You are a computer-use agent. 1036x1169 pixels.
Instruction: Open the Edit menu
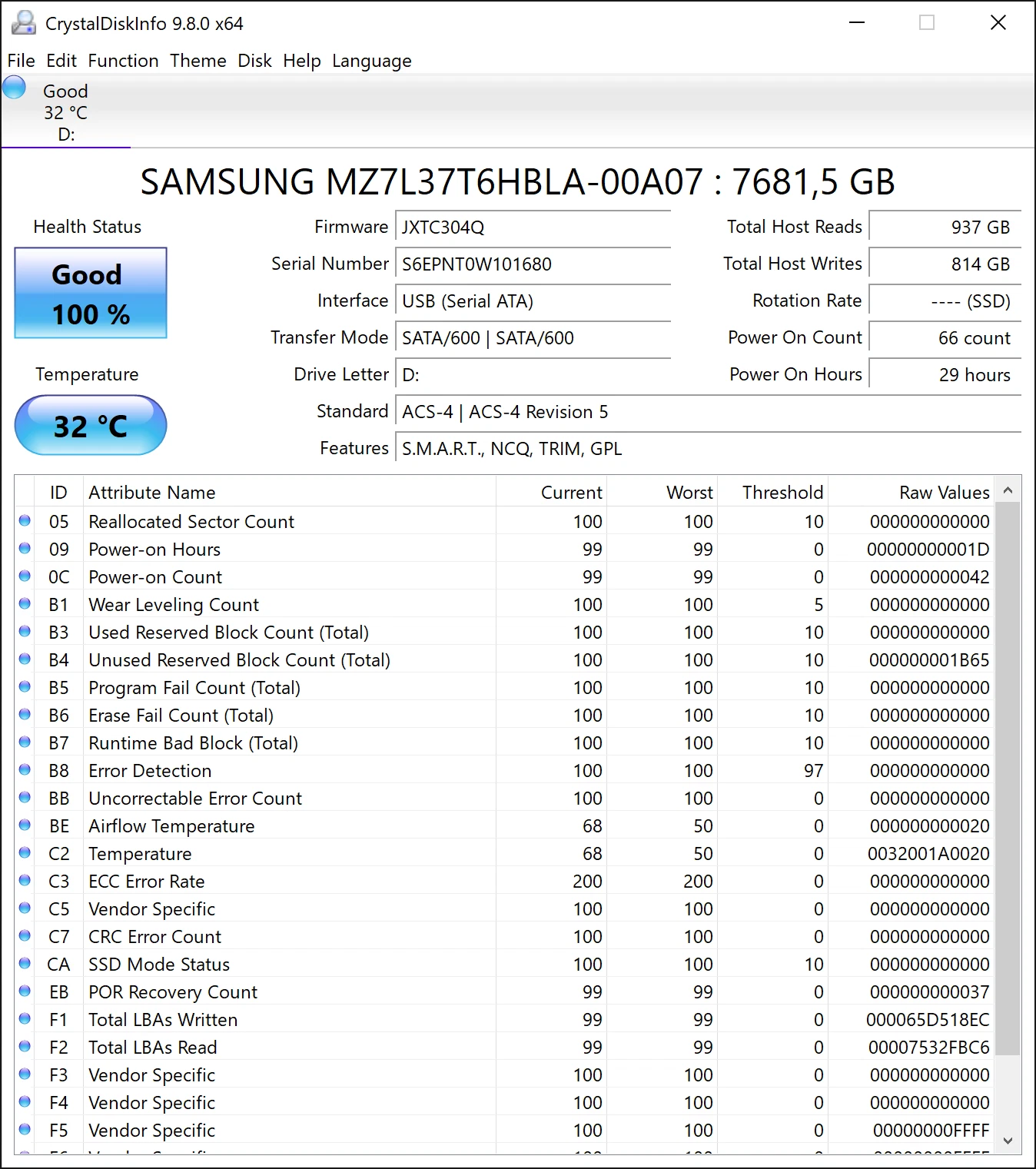(61, 61)
